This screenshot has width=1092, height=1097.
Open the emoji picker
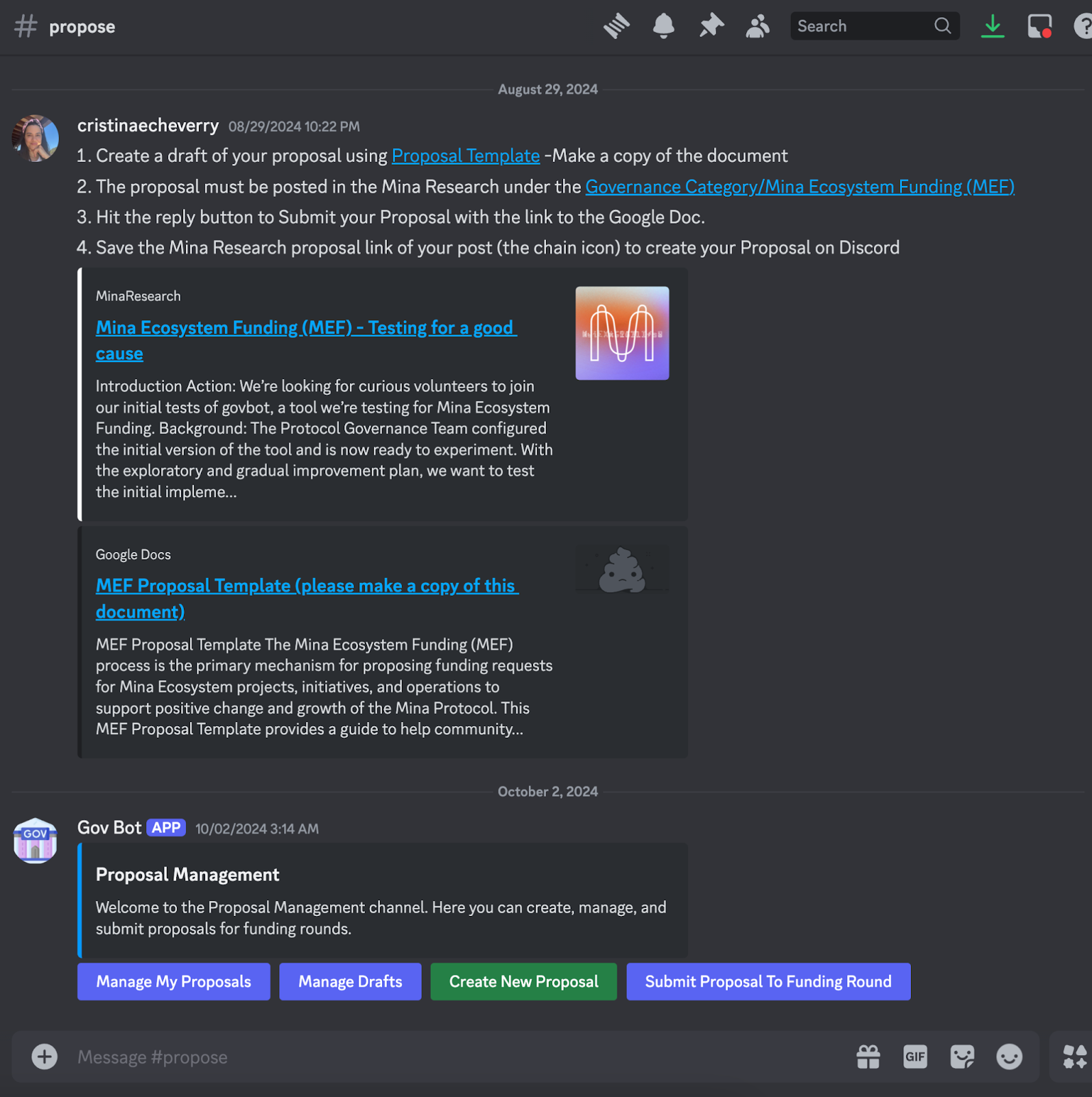click(1009, 1057)
